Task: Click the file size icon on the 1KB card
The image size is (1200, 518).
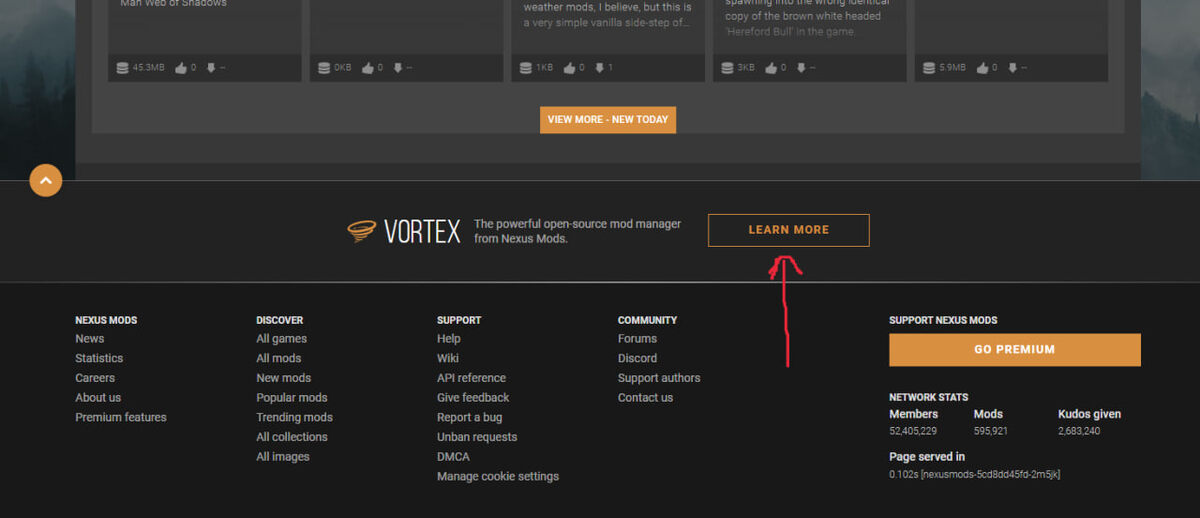Action: [526, 68]
